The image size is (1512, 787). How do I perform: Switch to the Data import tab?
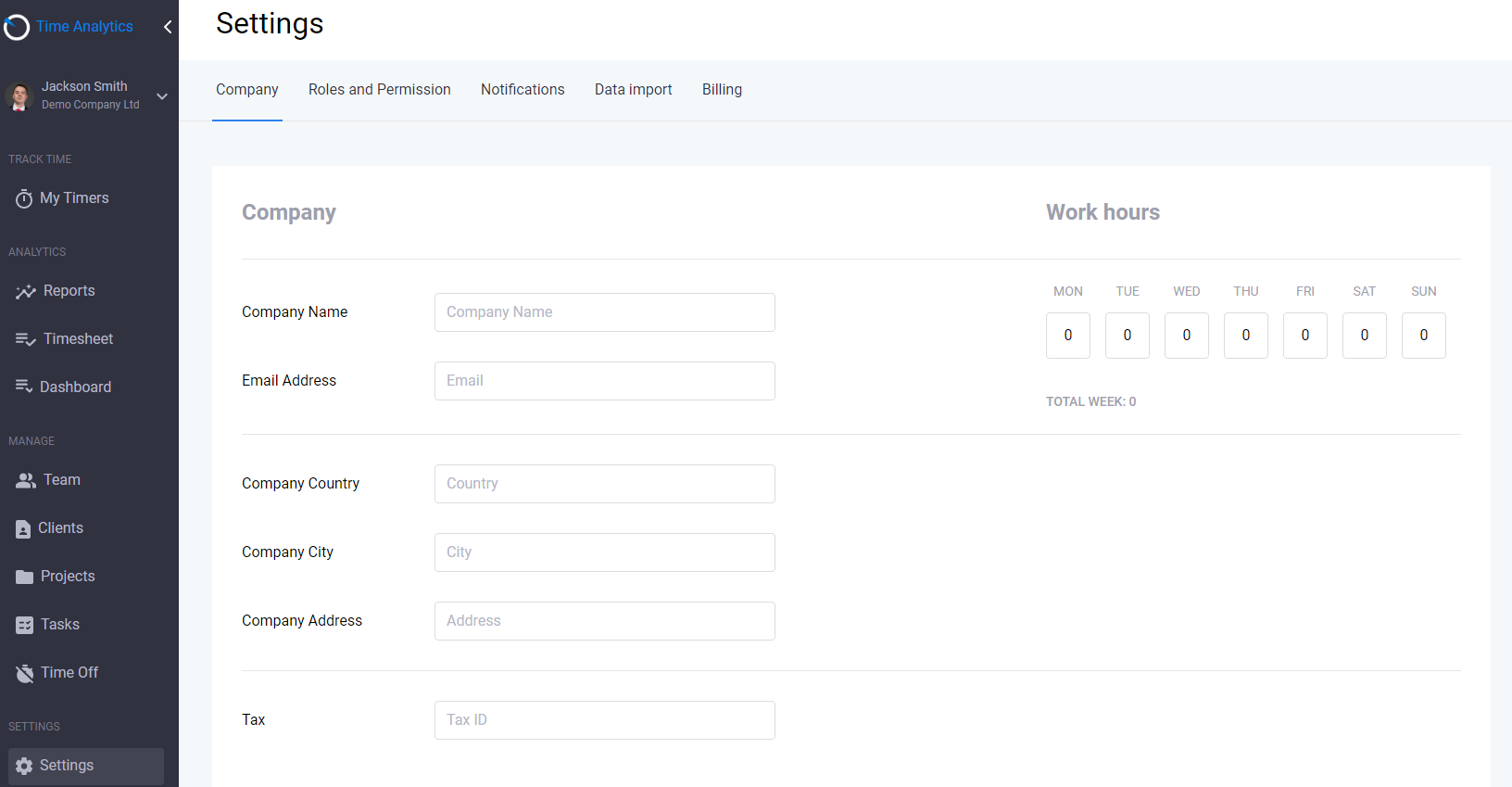click(x=634, y=90)
